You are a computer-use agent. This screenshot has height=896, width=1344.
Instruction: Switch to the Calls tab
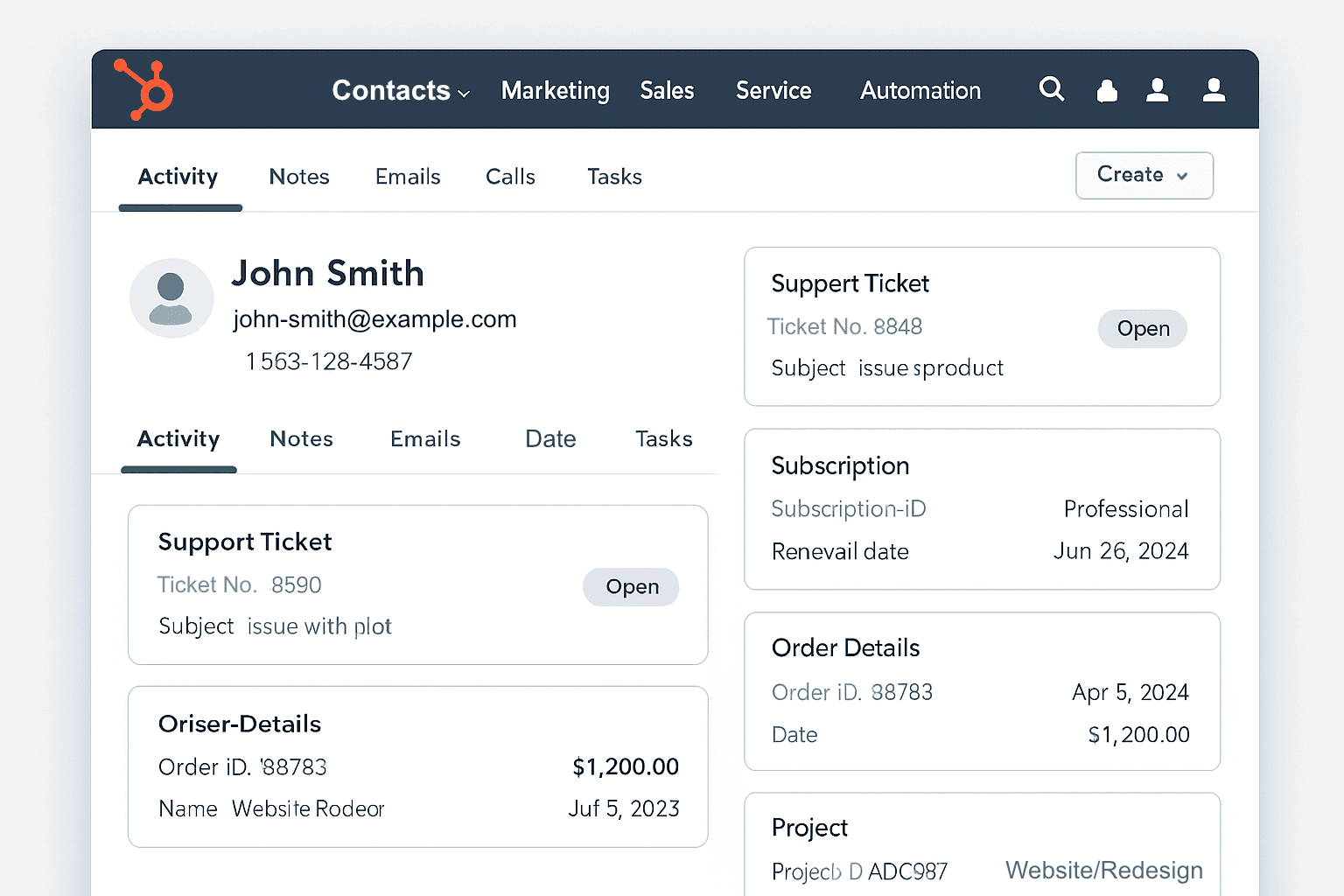(x=510, y=177)
